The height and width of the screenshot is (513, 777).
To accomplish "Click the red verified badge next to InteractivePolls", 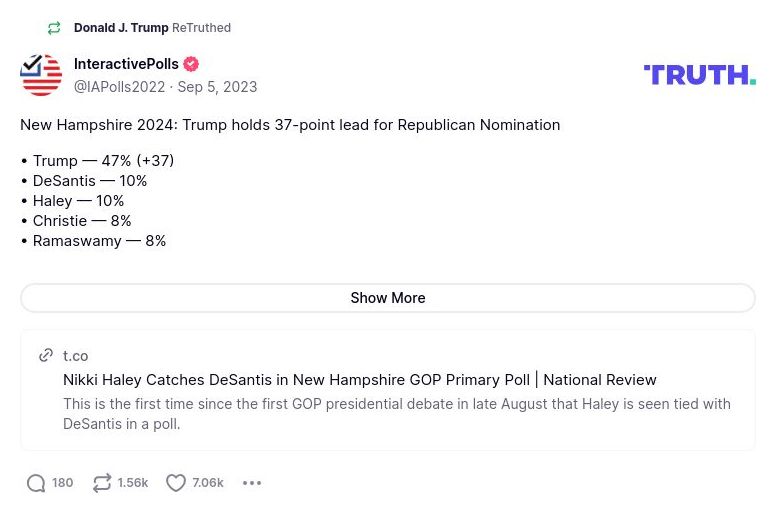I will 191,64.
